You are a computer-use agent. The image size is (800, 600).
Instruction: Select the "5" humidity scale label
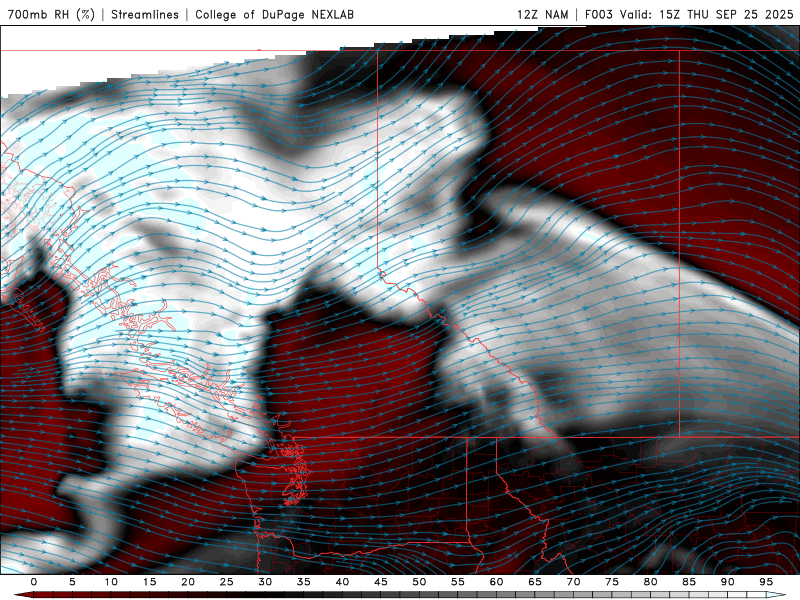click(x=72, y=582)
